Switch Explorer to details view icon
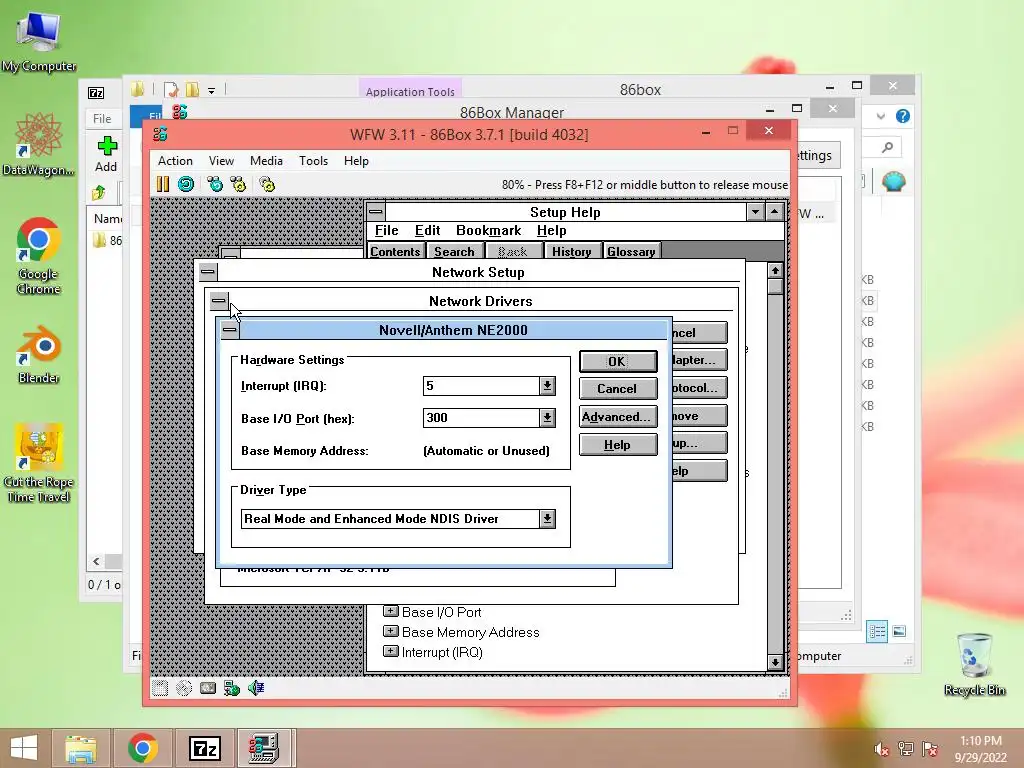Screen dimensions: 1024x768 coord(877,631)
